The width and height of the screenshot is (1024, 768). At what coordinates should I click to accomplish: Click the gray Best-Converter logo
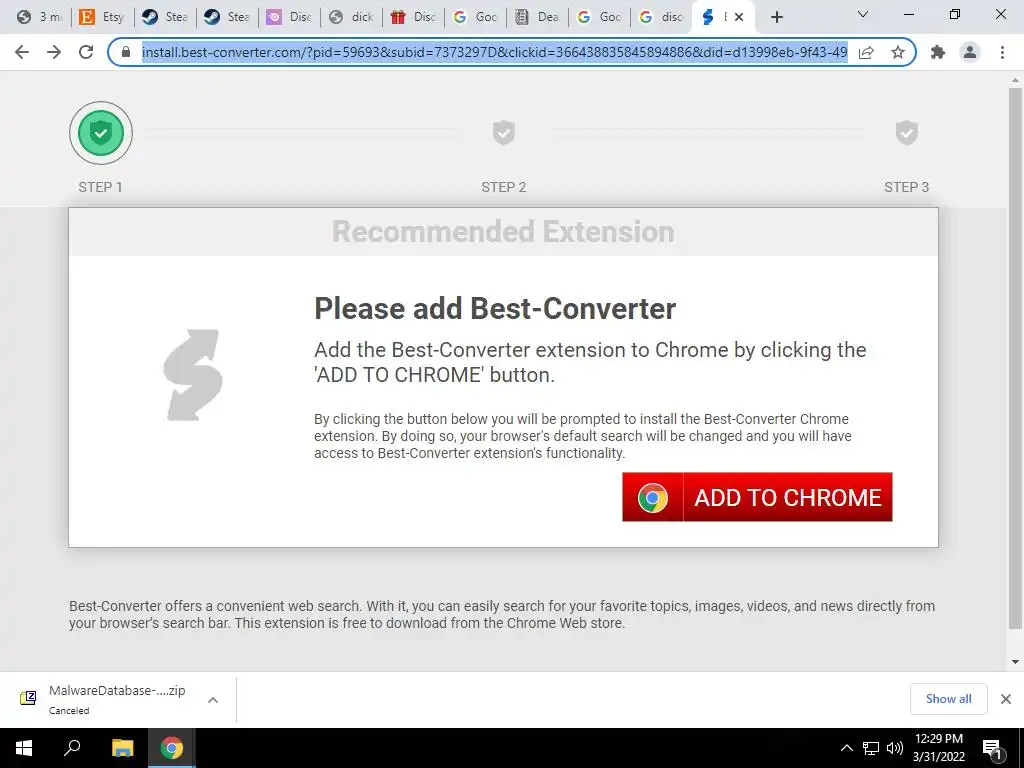pyautogui.click(x=193, y=375)
